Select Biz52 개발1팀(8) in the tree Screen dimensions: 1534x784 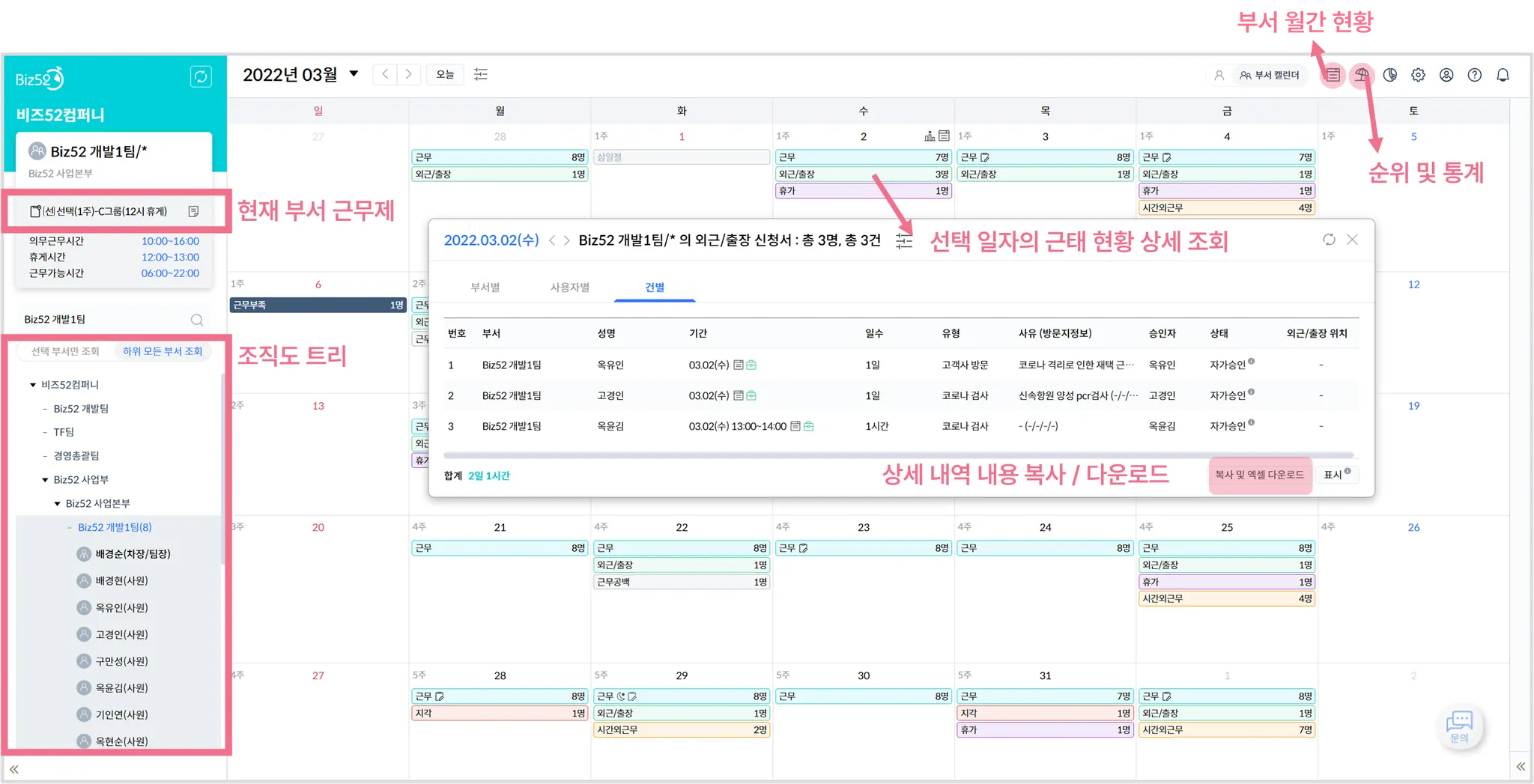pos(115,527)
